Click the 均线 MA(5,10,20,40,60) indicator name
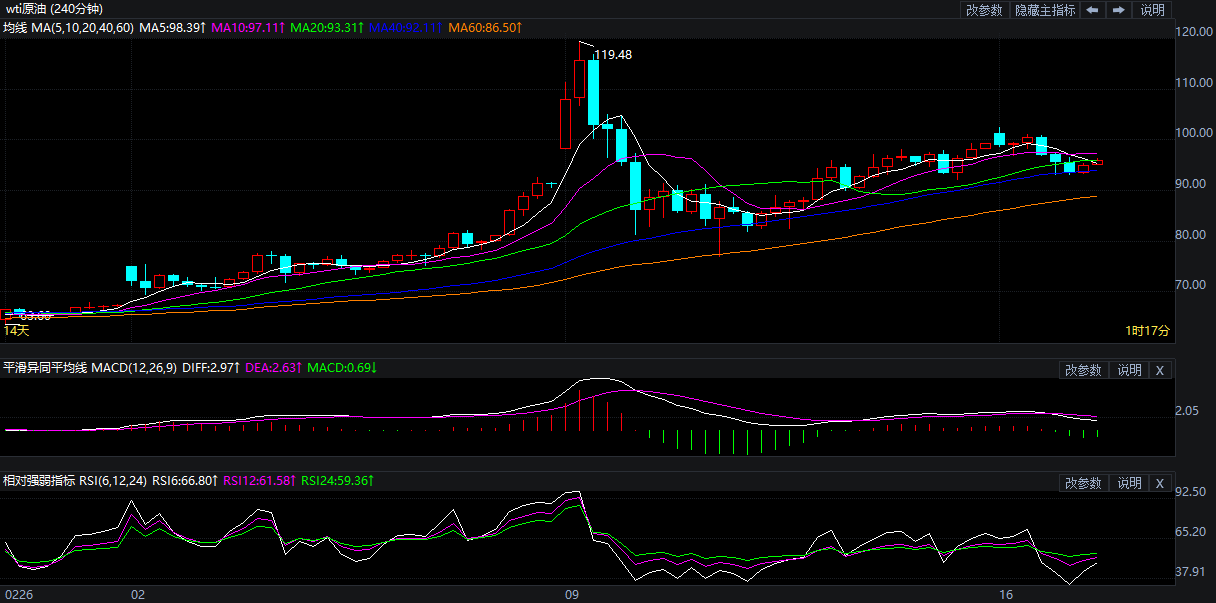Image resolution: width=1216 pixels, height=603 pixels. (x=68, y=28)
